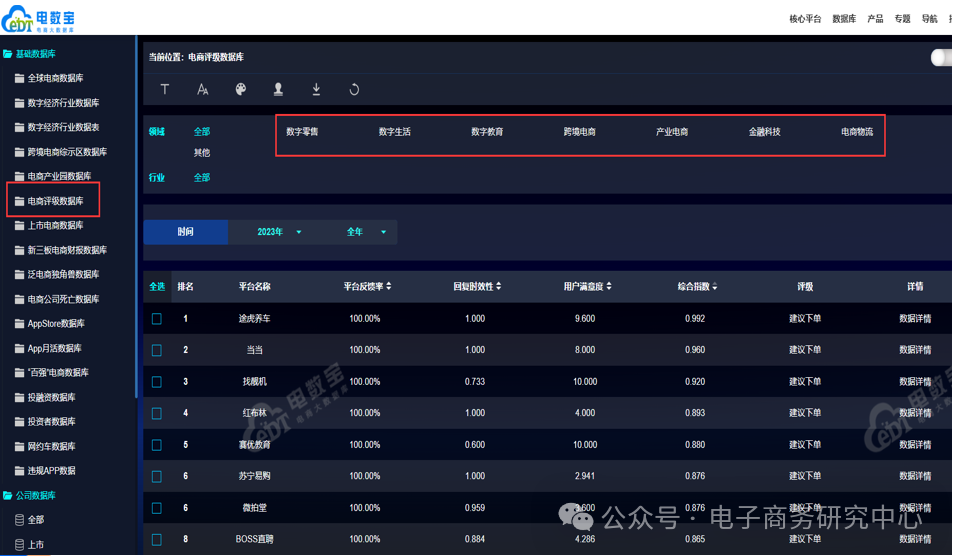953x556 pixels.
Task: Open 违规APP数据 in sidebar
Action: click(51, 470)
